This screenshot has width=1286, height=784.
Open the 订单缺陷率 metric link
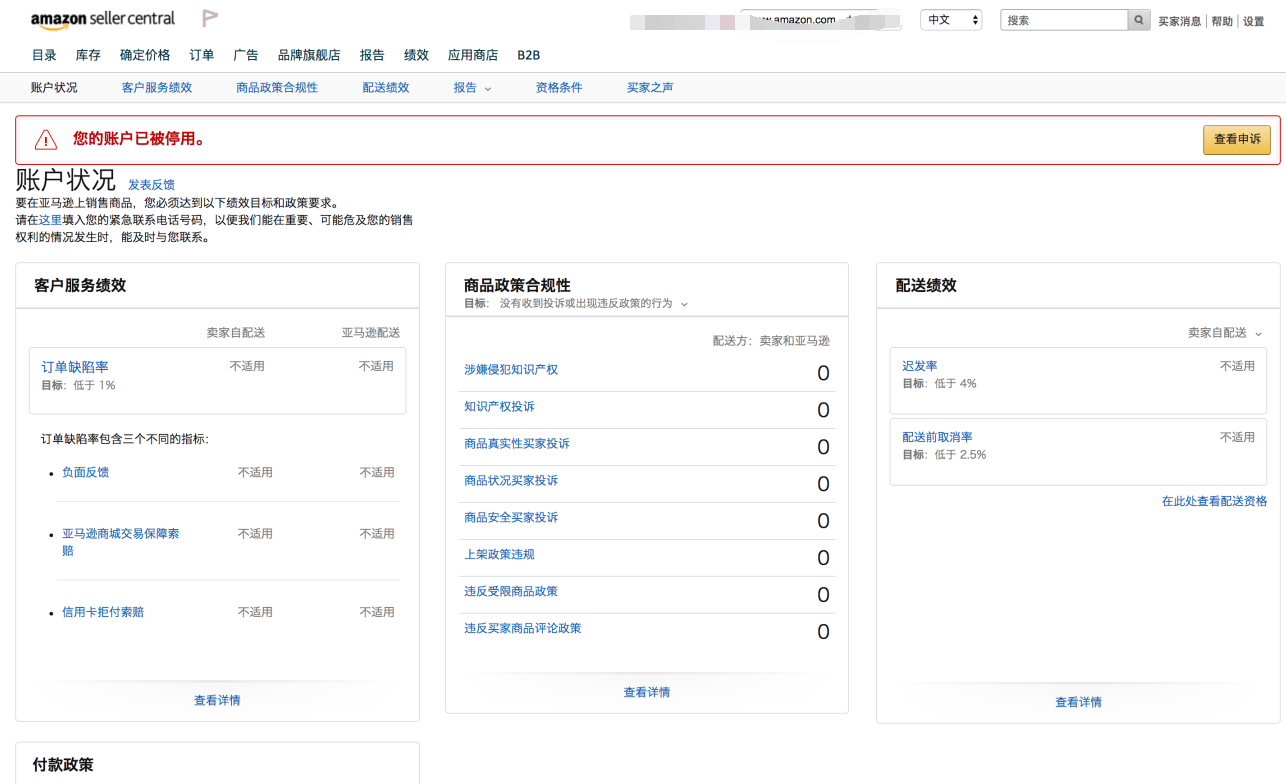pos(75,367)
